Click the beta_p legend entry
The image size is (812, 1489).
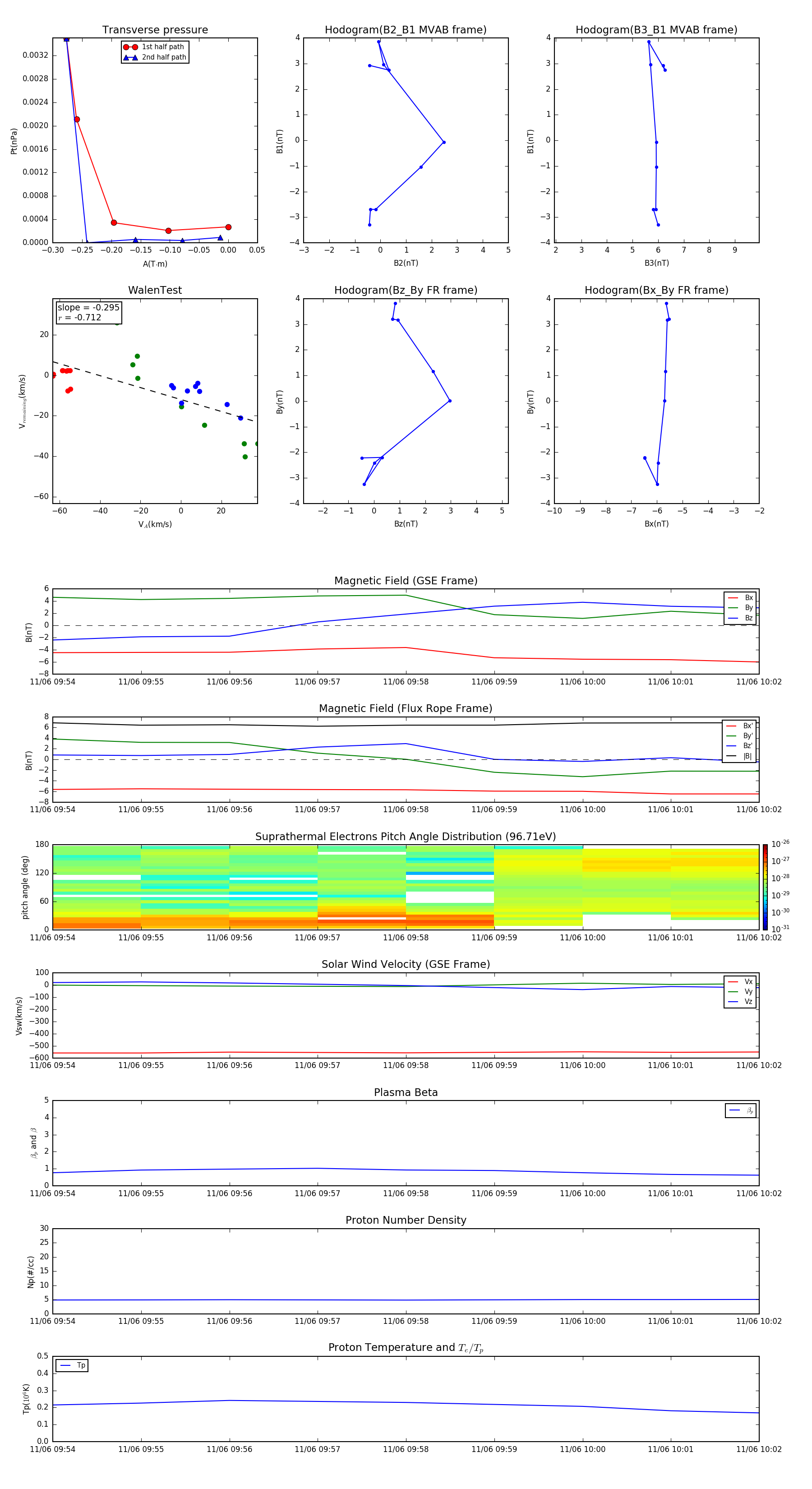click(x=741, y=1110)
